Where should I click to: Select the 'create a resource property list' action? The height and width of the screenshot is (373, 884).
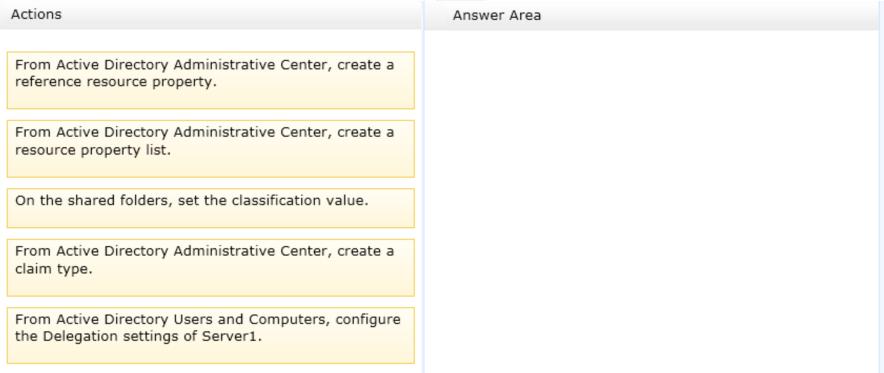(x=210, y=148)
